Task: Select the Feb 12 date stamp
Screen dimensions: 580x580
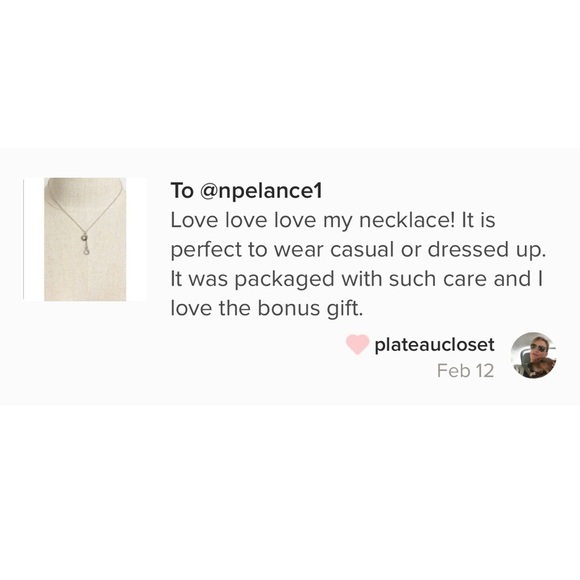Action: pyautogui.click(x=465, y=371)
